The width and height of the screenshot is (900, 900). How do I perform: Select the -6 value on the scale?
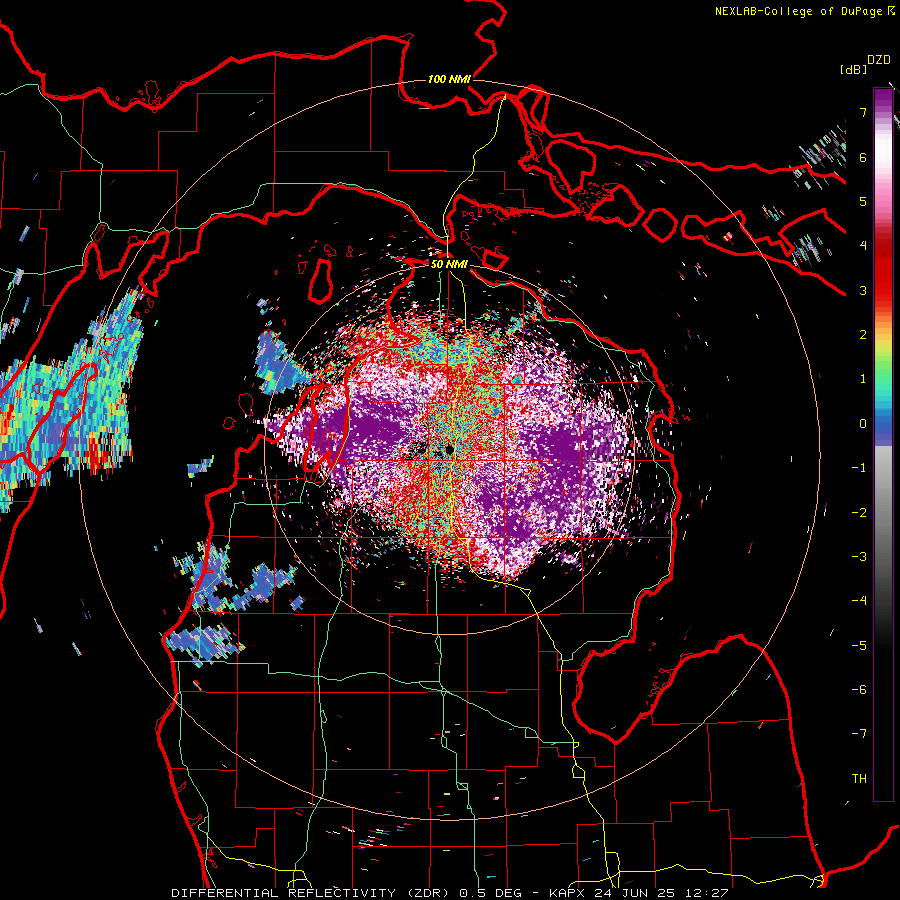859,690
